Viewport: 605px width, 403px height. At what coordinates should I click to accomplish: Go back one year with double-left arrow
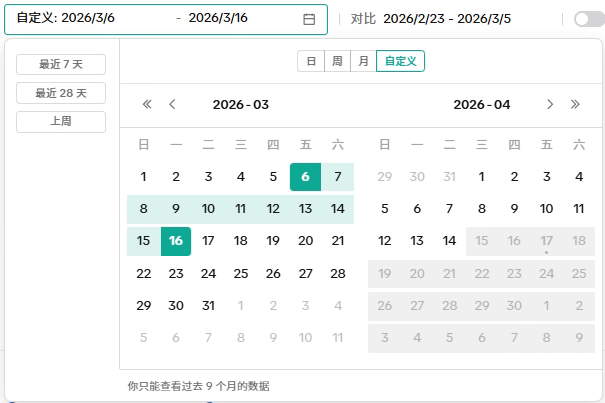(147, 104)
